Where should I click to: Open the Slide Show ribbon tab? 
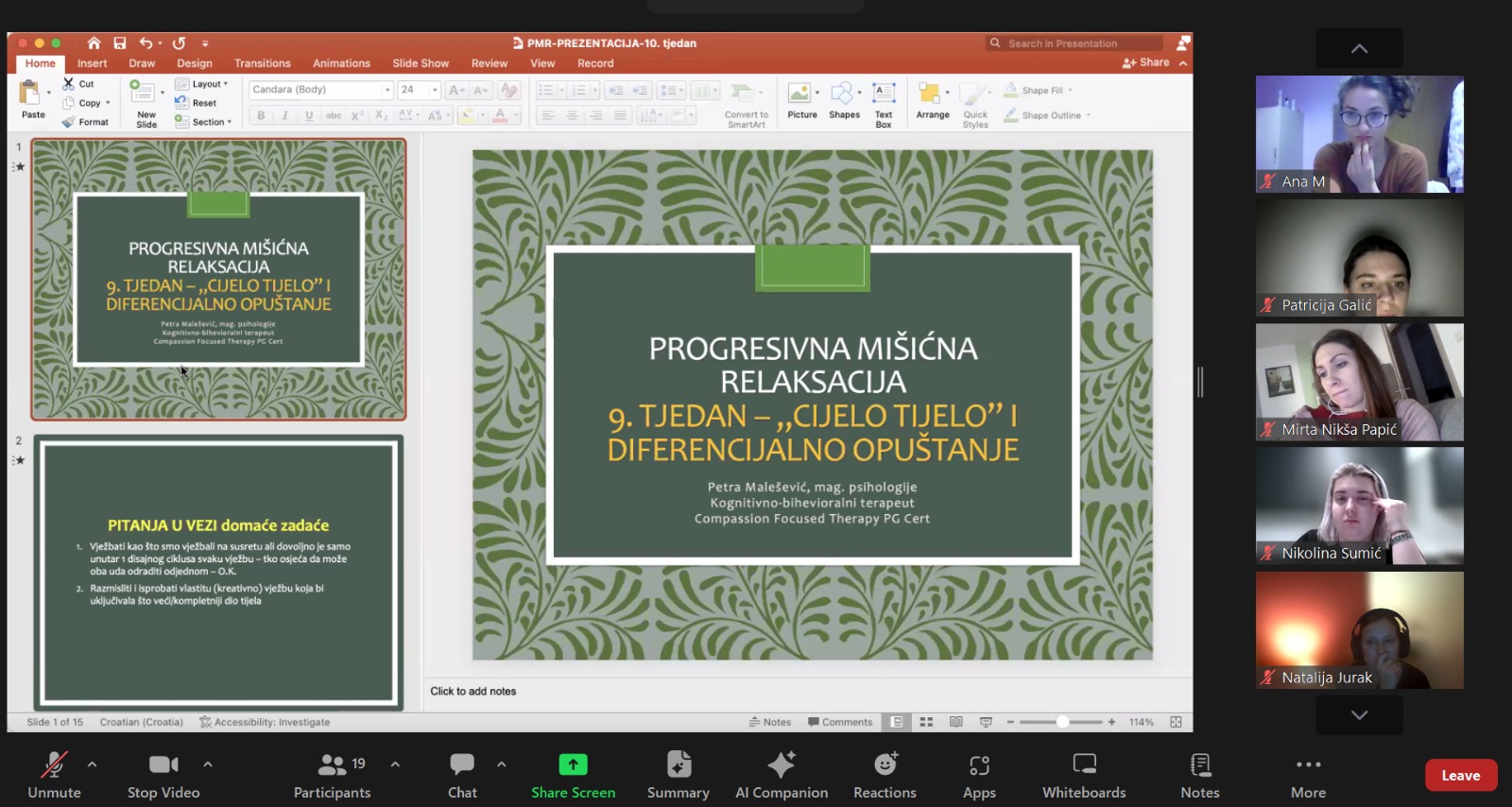coord(421,63)
